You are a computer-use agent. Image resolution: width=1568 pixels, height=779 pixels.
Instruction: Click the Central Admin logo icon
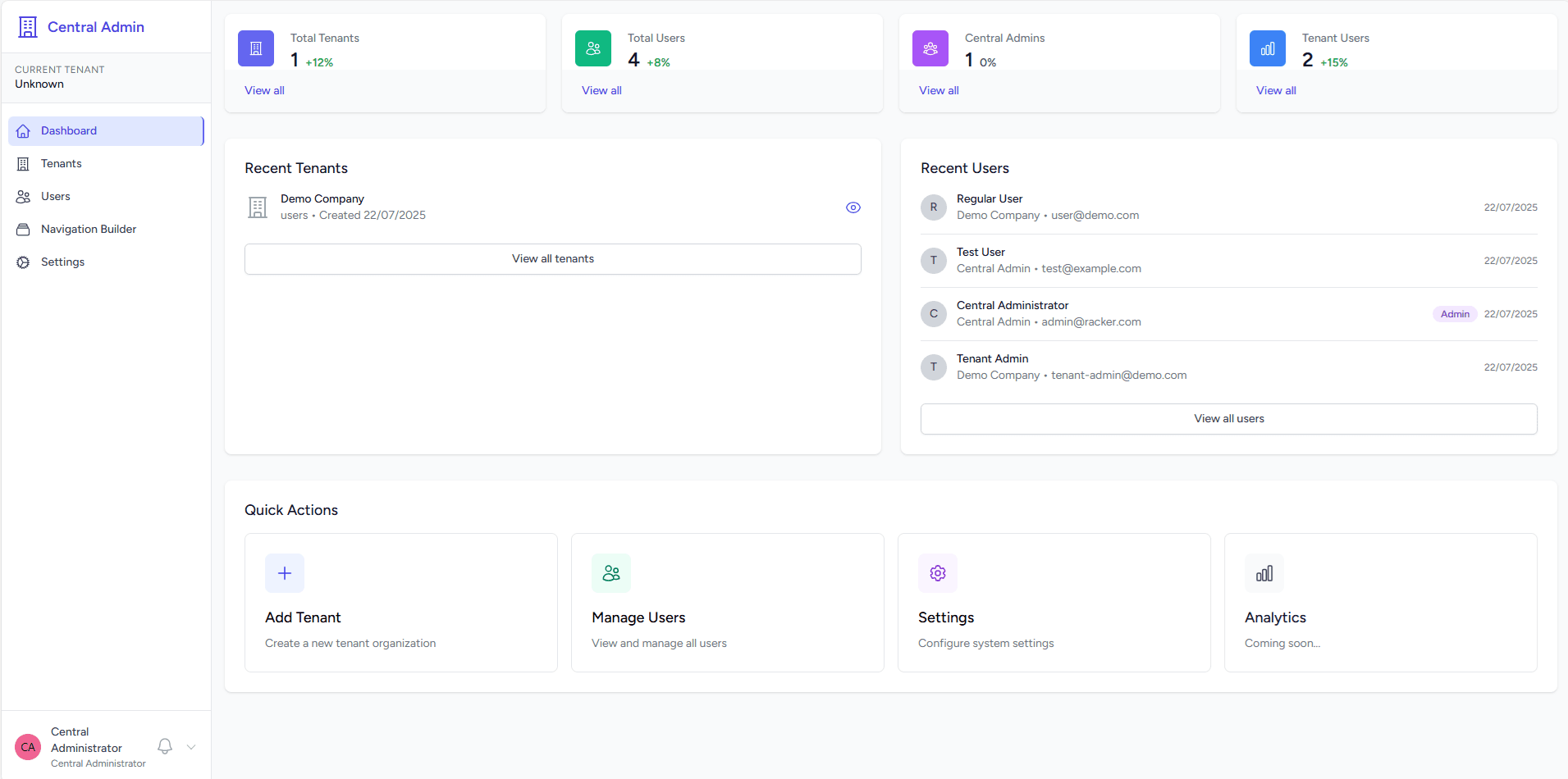click(27, 26)
